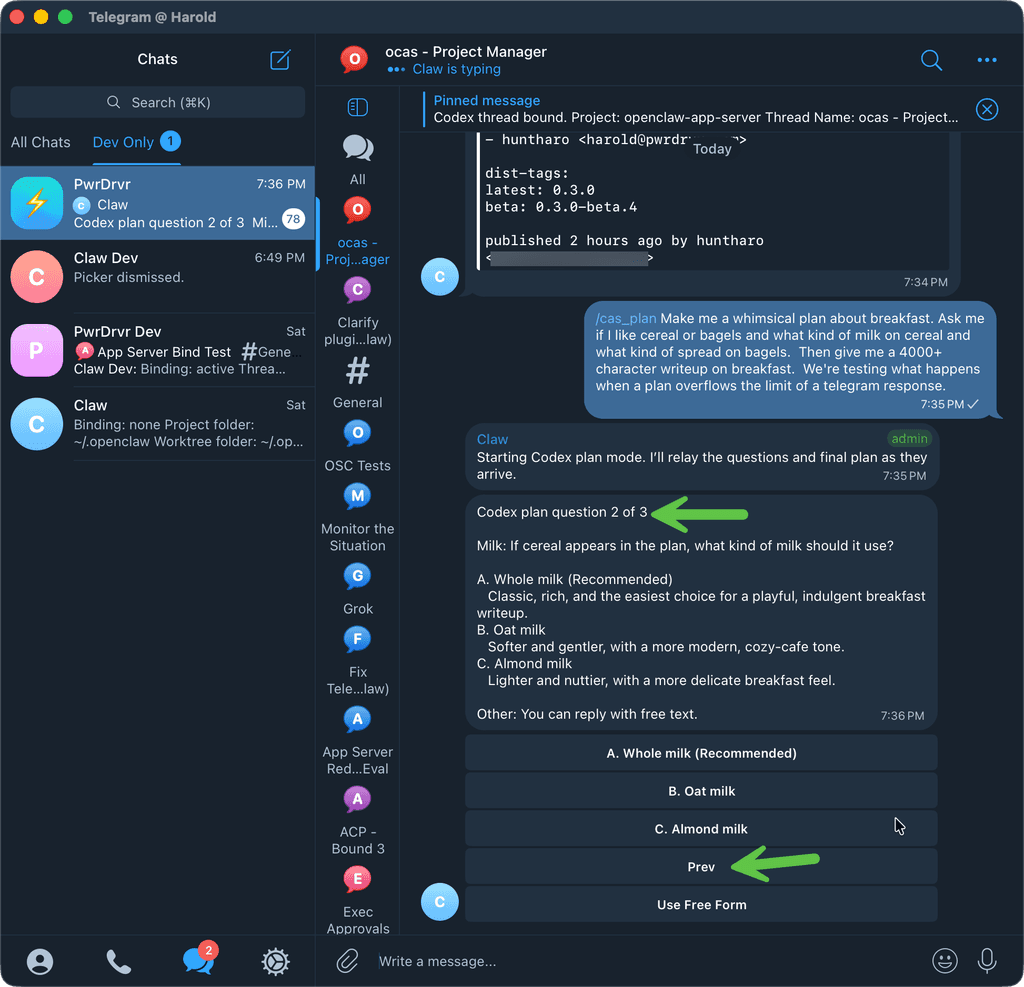This screenshot has width=1024, height=987.
Task: Open the General hashtag topic
Action: 357,383
